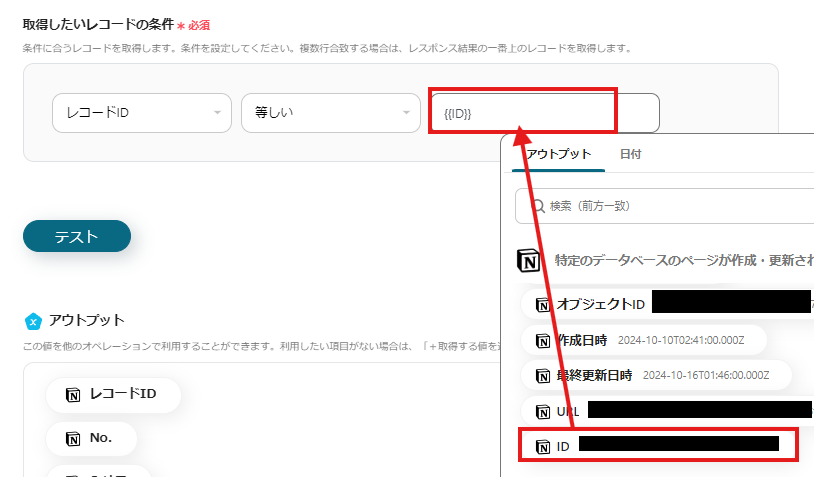Click the large Notion trigger icon

[x=529, y=261]
